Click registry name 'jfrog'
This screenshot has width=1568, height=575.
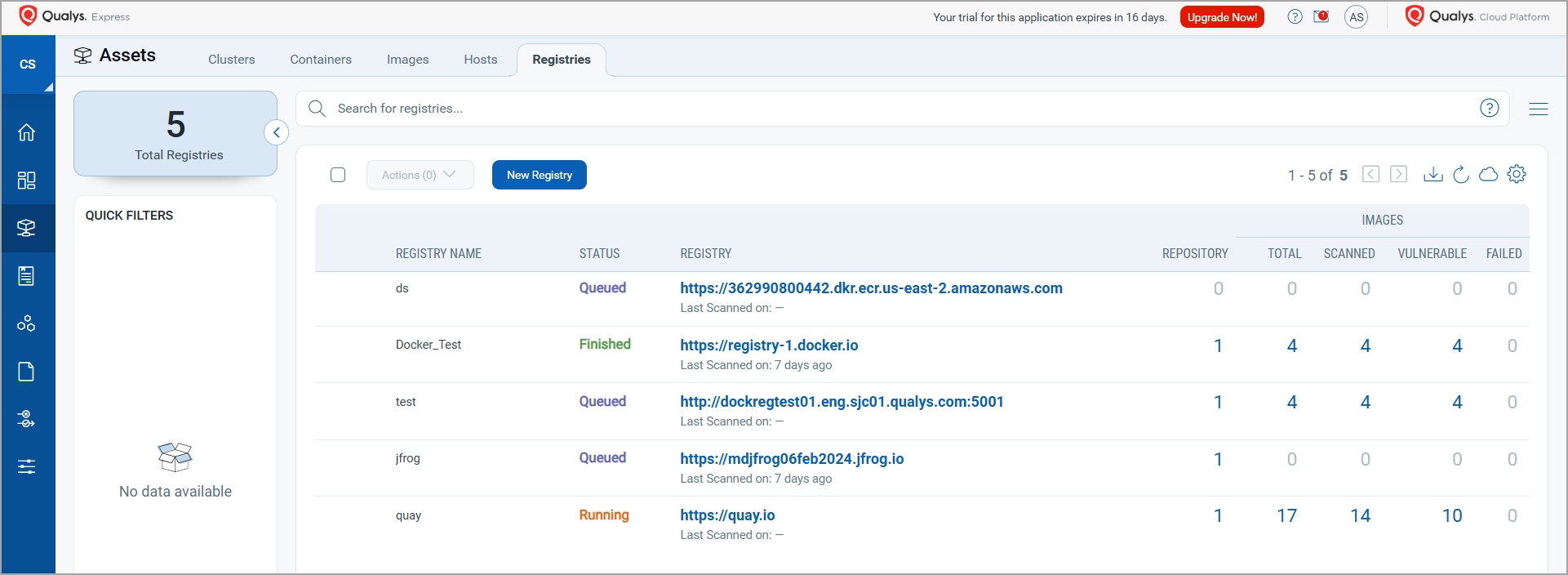click(x=408, y=458)
